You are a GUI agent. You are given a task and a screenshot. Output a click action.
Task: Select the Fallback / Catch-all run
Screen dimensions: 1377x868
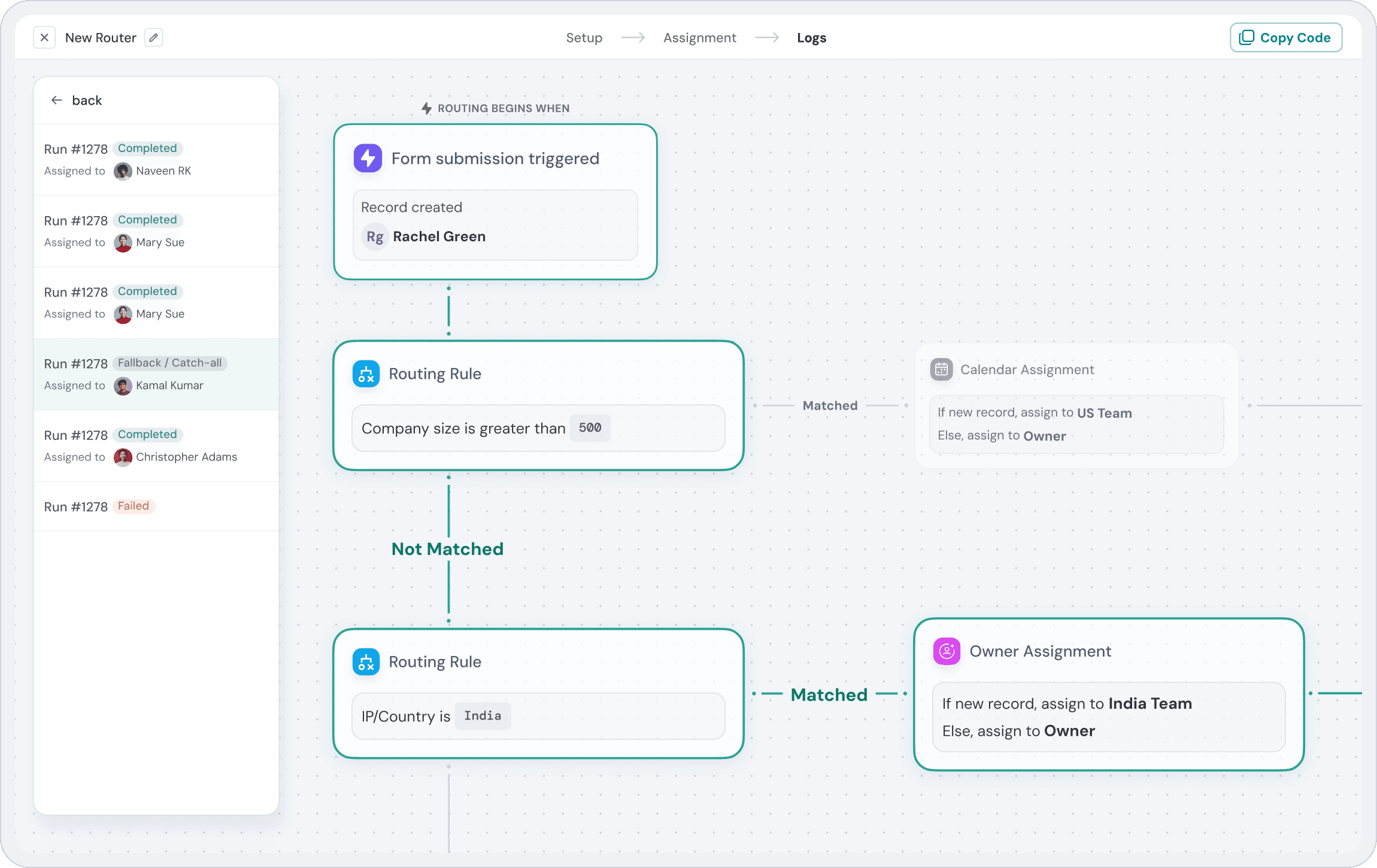point(156,374)
